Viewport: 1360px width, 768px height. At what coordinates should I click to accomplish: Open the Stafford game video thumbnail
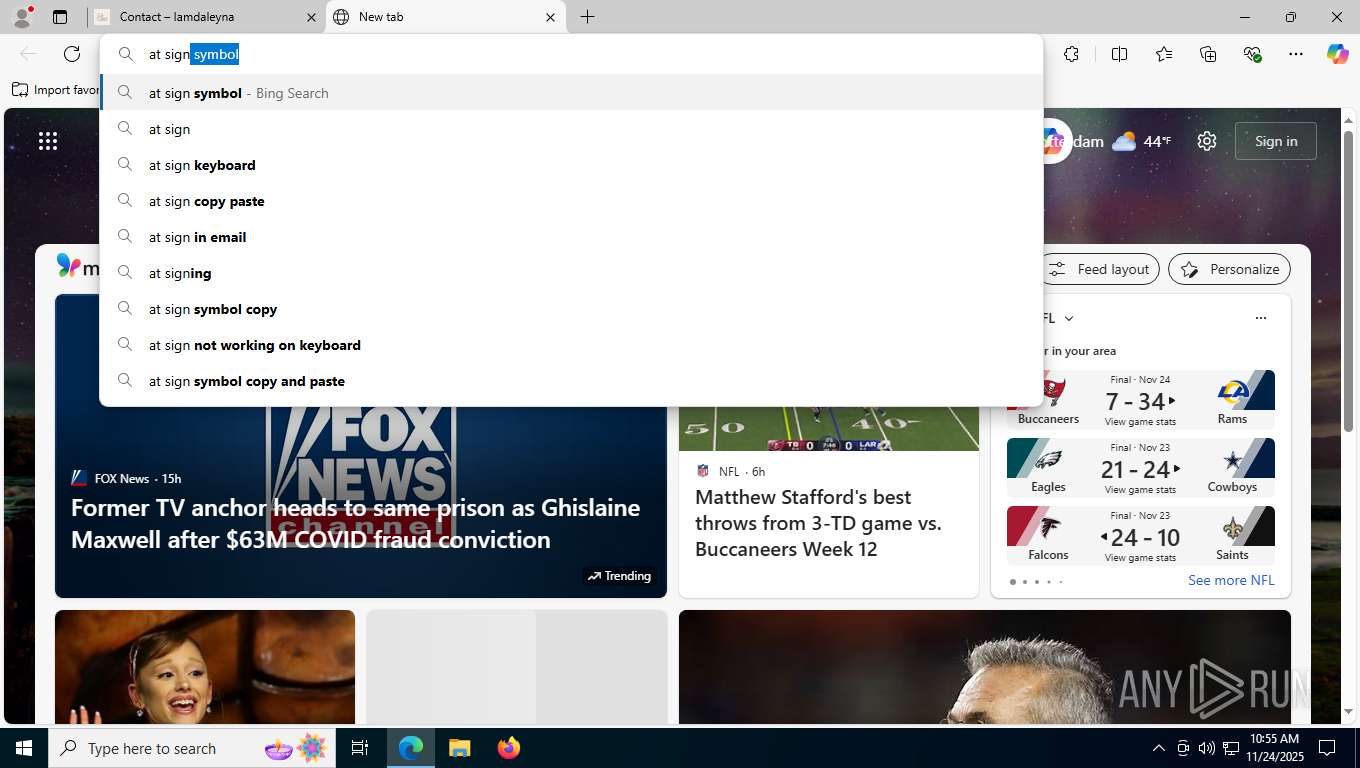coord(829,428)
